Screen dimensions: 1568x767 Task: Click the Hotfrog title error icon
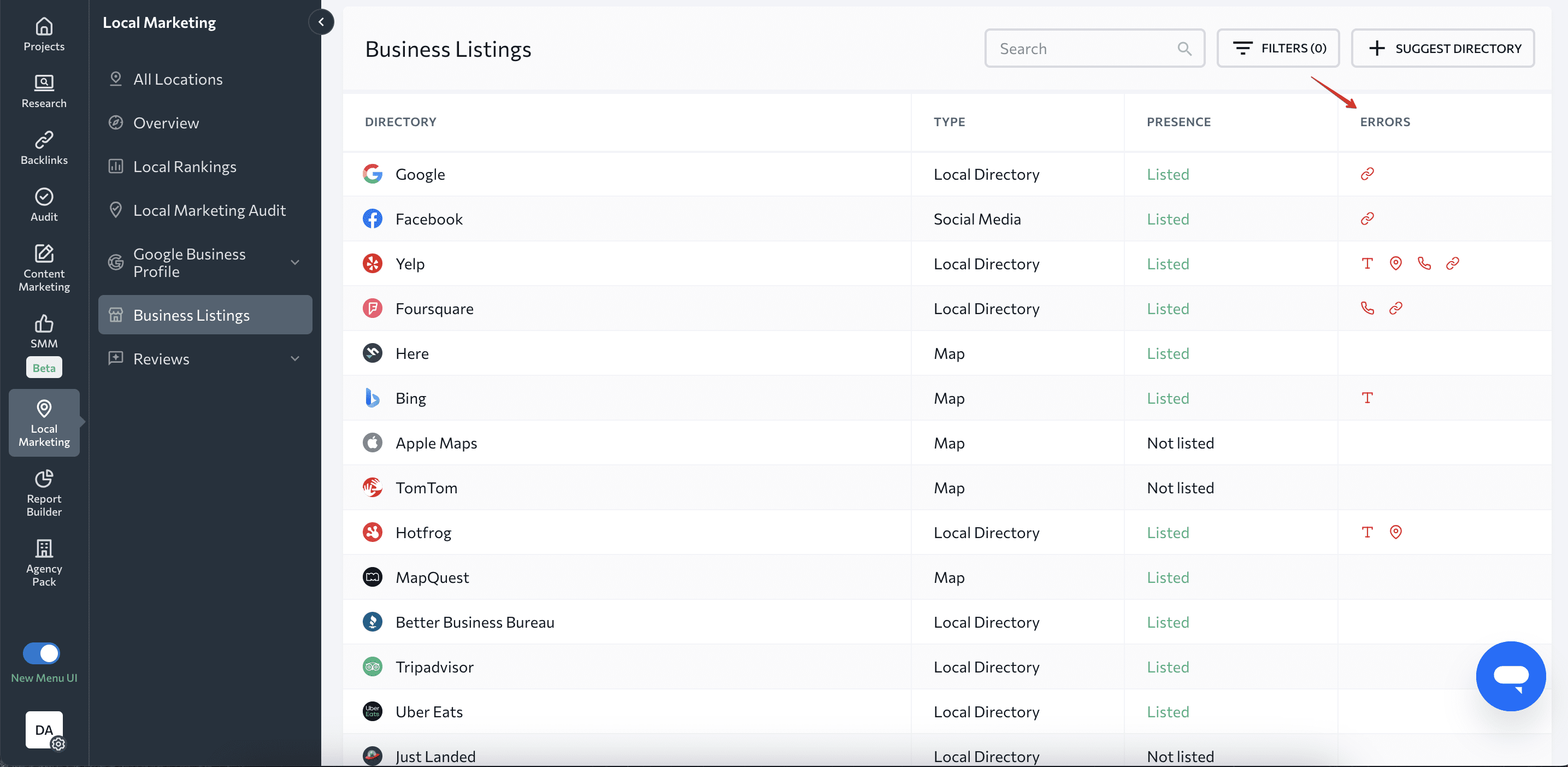coord(1367,532)
